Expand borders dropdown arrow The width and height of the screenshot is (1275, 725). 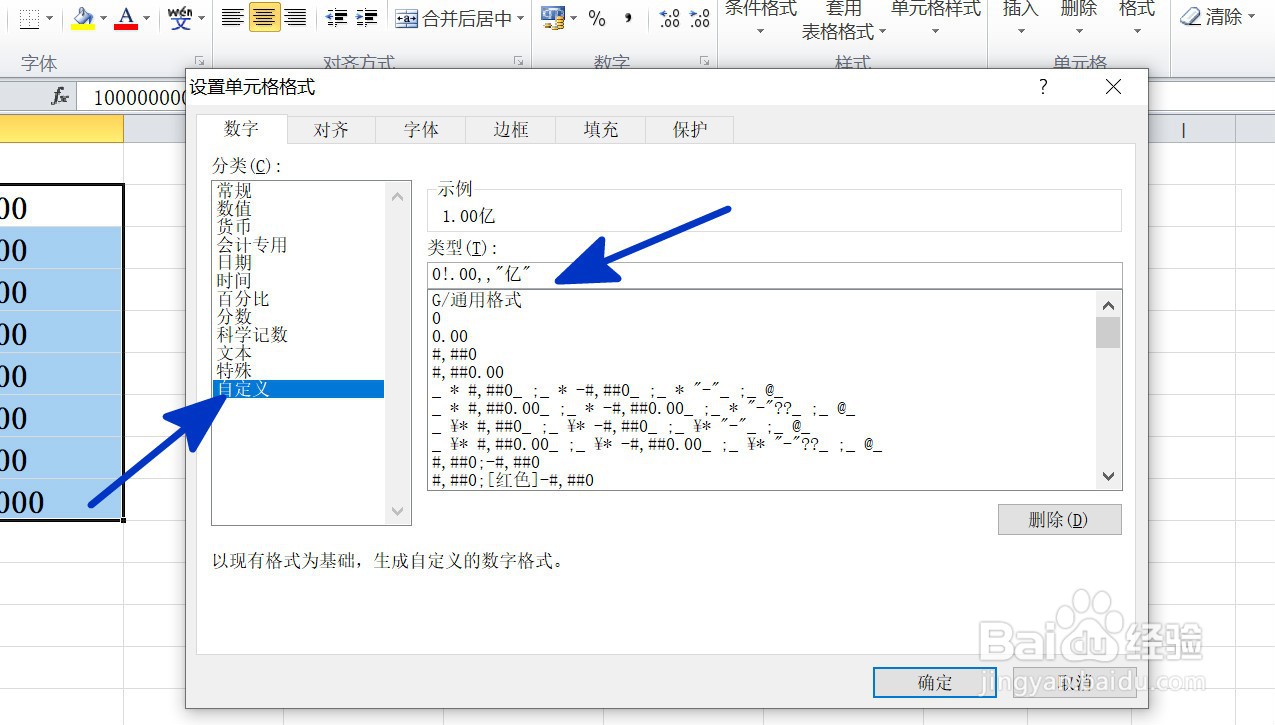50,17
